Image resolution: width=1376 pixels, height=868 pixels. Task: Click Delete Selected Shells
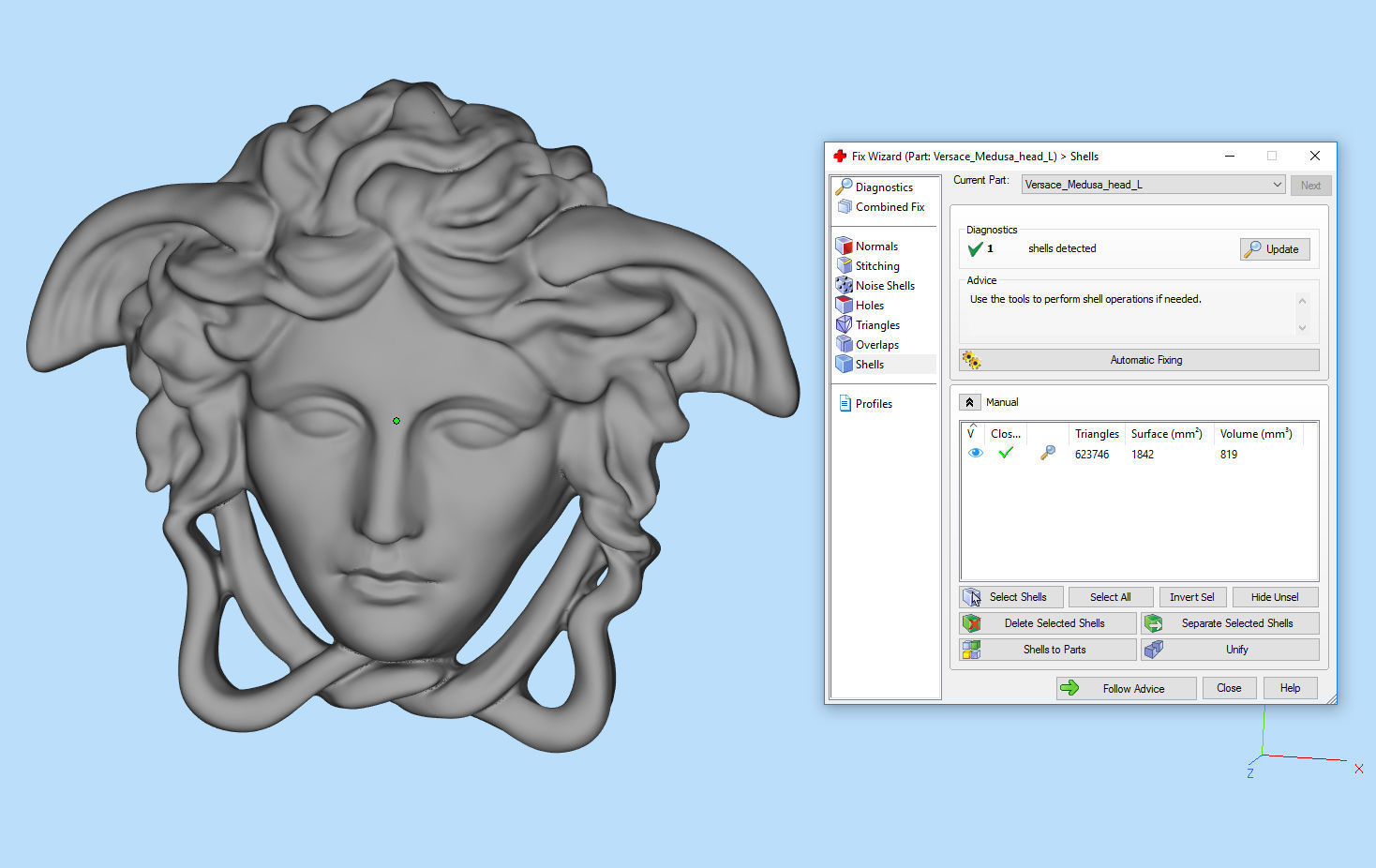(x=1047, y=623)
